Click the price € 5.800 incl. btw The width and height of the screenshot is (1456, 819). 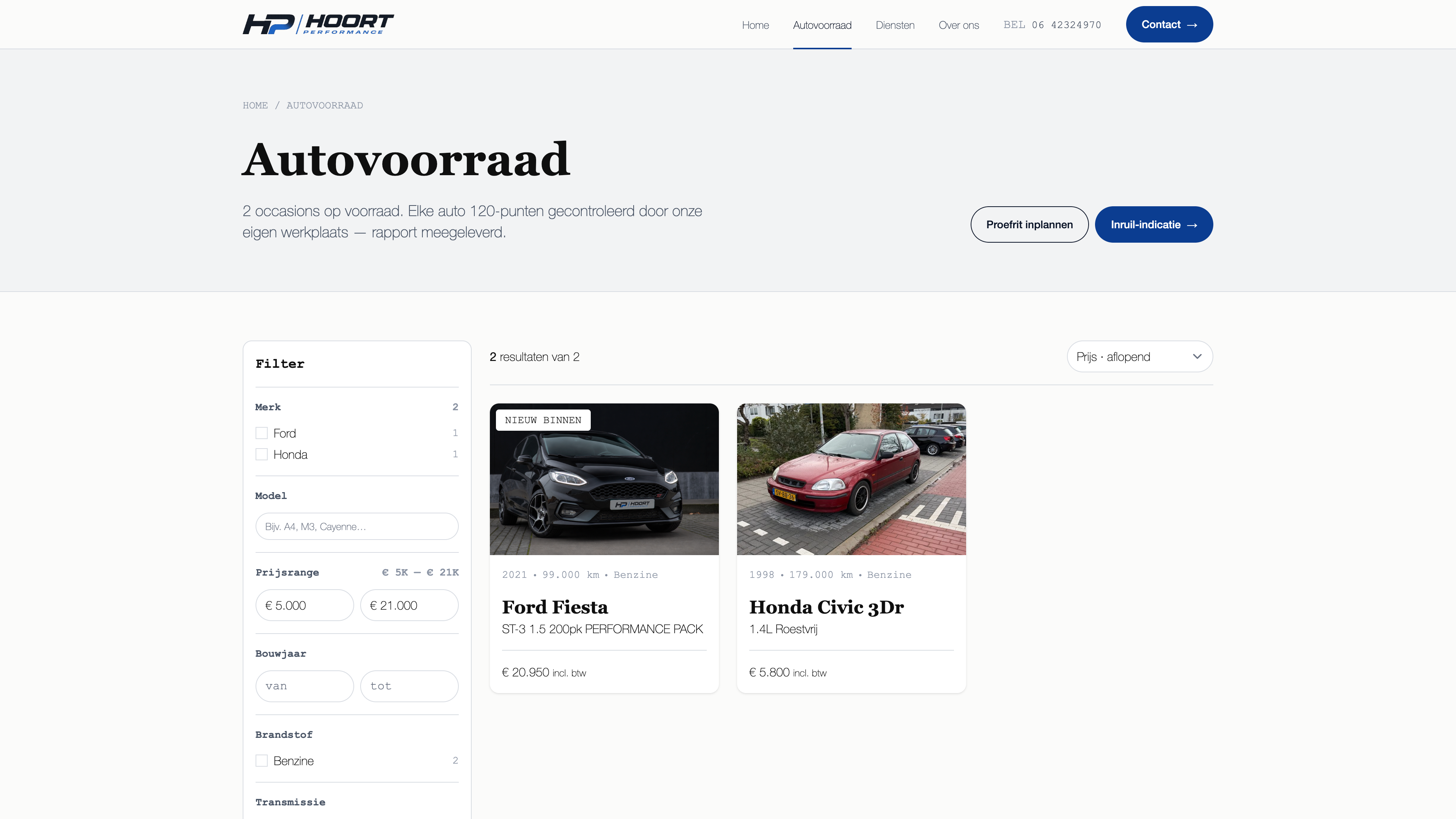[788, 673]
